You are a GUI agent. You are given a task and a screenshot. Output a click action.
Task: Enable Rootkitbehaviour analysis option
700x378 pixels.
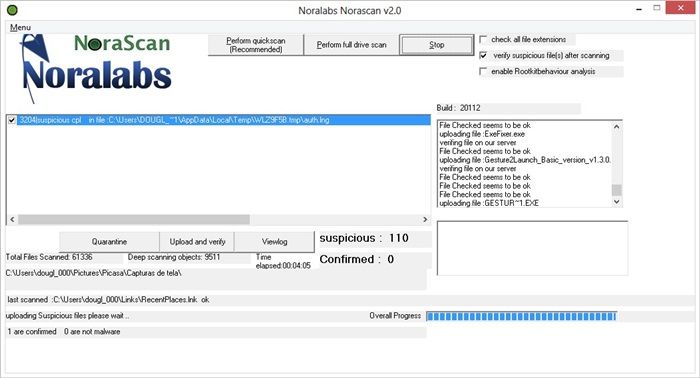coord(483,71)
